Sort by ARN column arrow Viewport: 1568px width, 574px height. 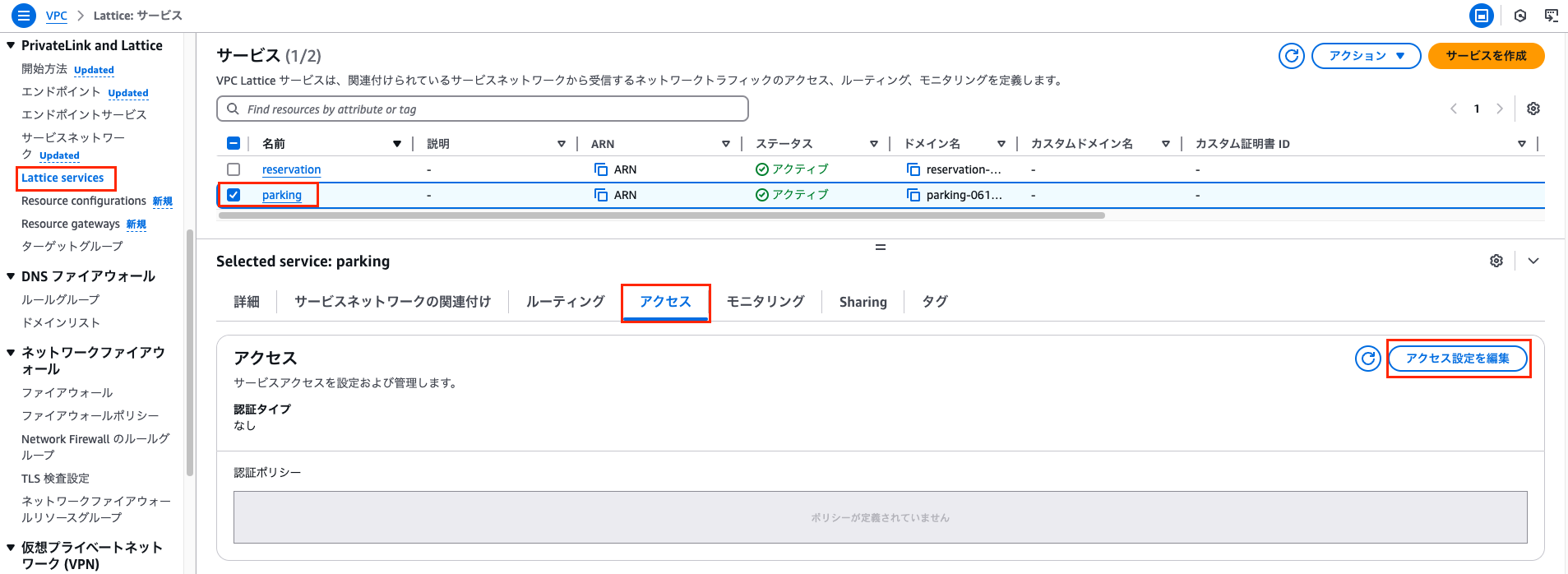click(726, 144)
